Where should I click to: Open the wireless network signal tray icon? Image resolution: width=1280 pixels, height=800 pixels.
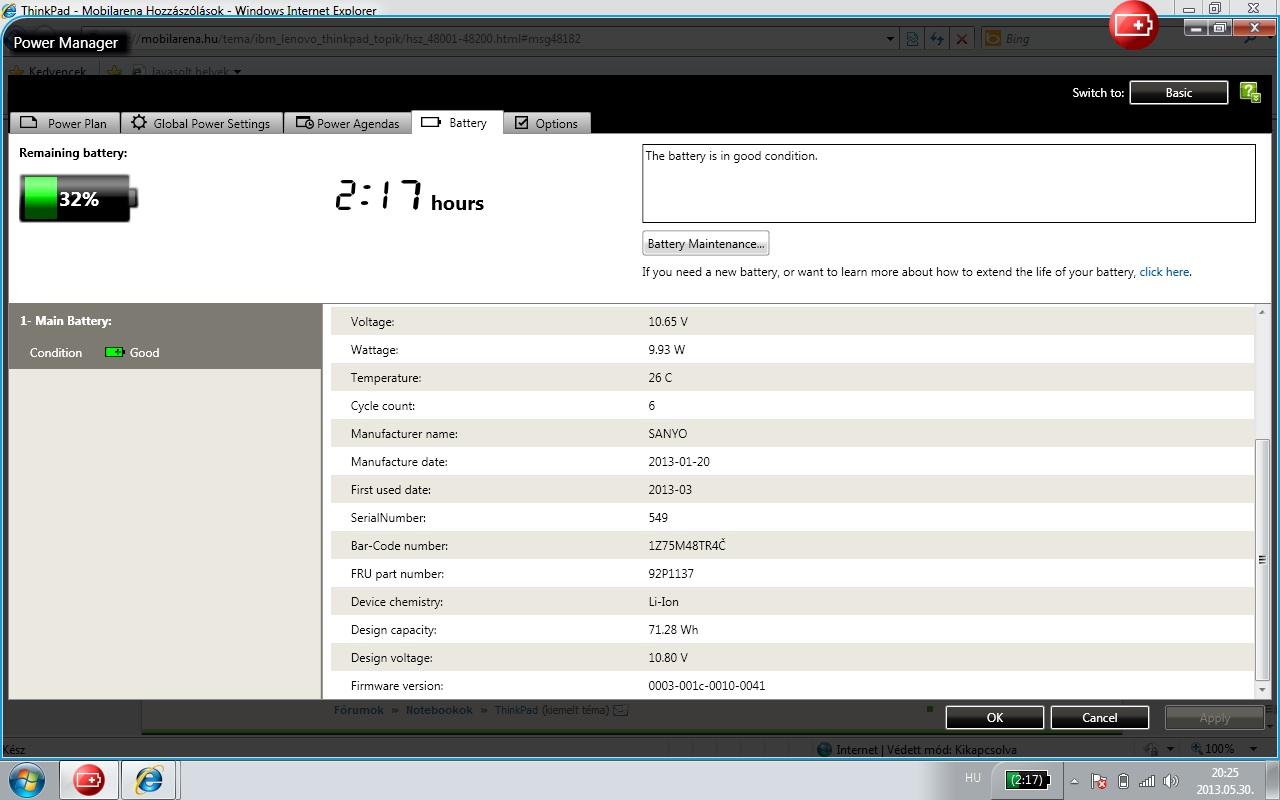(x=1147, y=781)
